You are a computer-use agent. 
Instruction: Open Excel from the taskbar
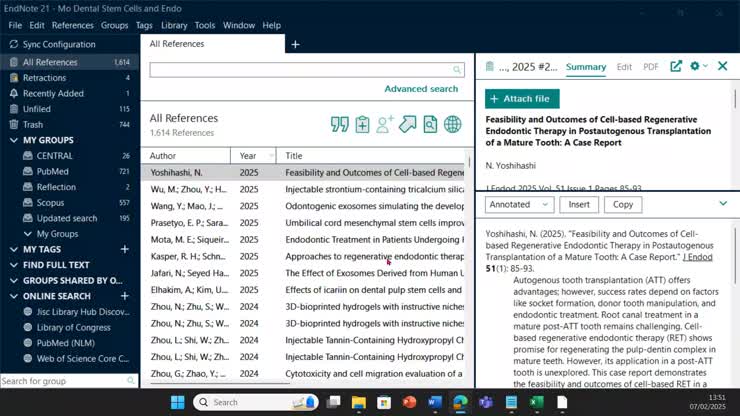537,402
